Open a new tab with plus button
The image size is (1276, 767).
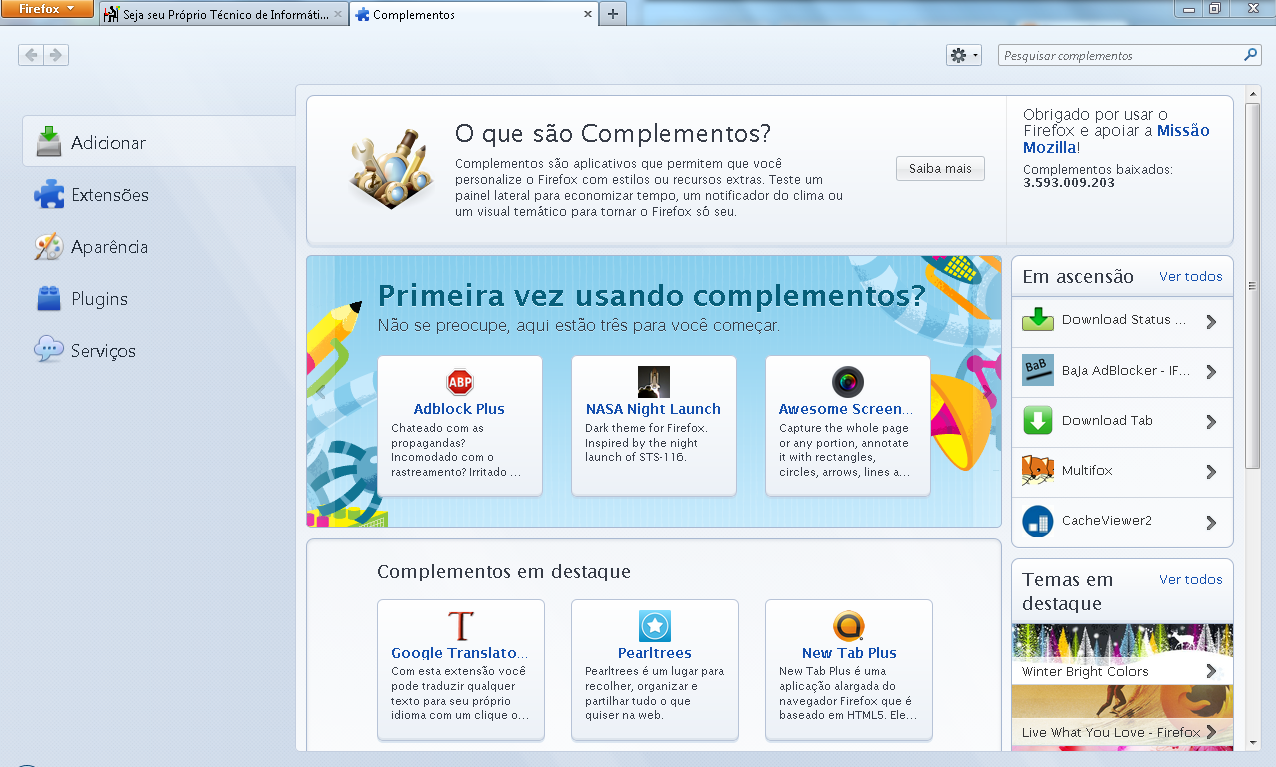click(x=612, y=14)
